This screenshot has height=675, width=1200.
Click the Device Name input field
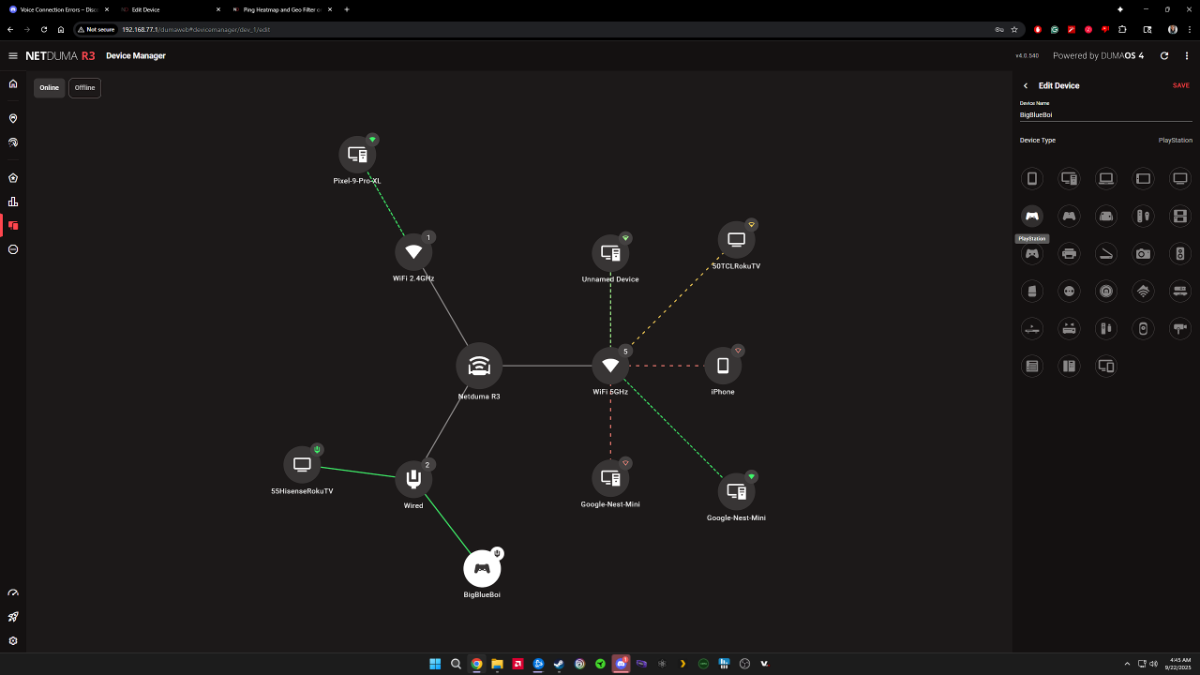pyautogui.click(x=1105, y=115)
